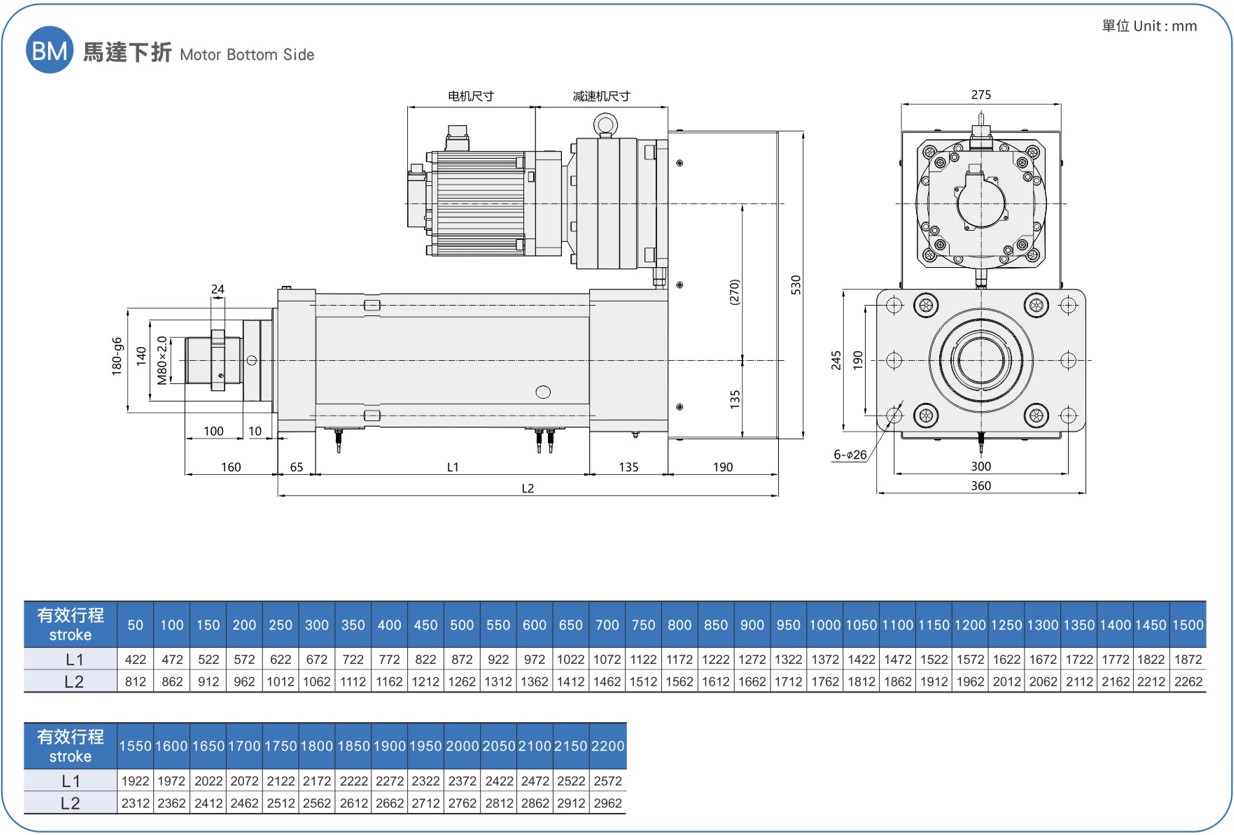Image resolution: width=1234 pixels, height=835 pixels.
Task: Click L2 value 2962 in second table
Action: pos(608,803)
